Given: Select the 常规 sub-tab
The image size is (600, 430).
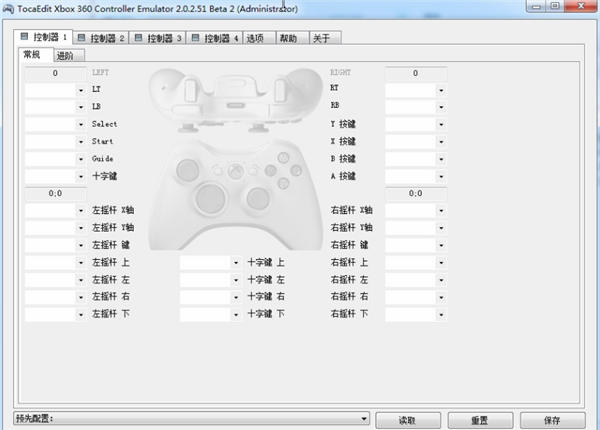Looking at the screenshot, I should 36,55.
